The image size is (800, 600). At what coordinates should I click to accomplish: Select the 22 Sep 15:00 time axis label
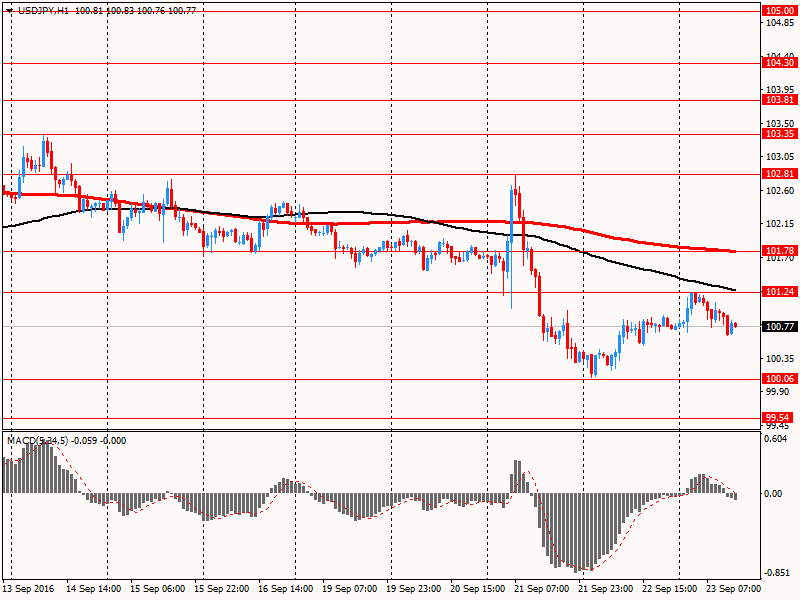(x=669, y=589)
